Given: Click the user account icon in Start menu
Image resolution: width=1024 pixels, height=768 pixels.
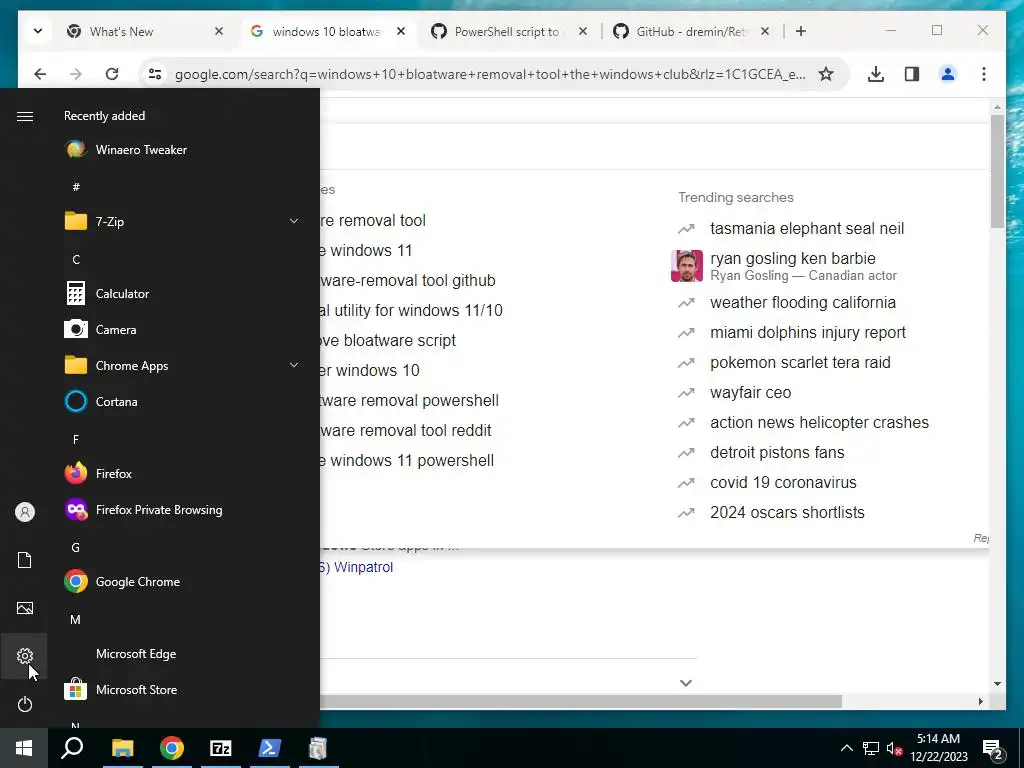Looking at the screenshot, I should click(x=24, y=512).
